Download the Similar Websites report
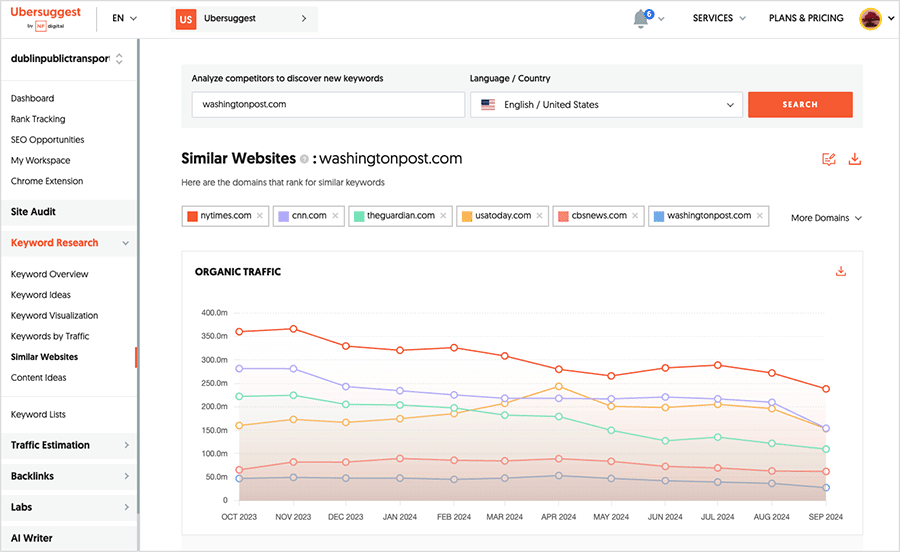 855,159
